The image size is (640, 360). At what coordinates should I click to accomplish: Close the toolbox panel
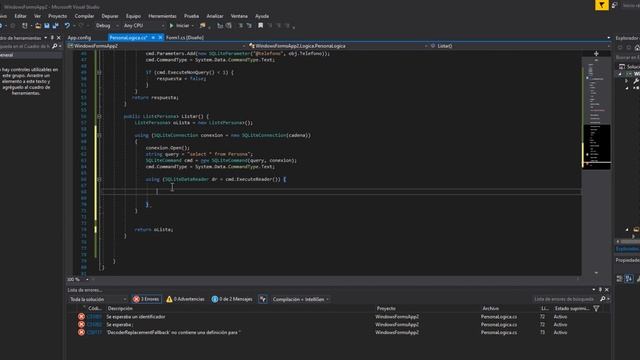[58, 38]
